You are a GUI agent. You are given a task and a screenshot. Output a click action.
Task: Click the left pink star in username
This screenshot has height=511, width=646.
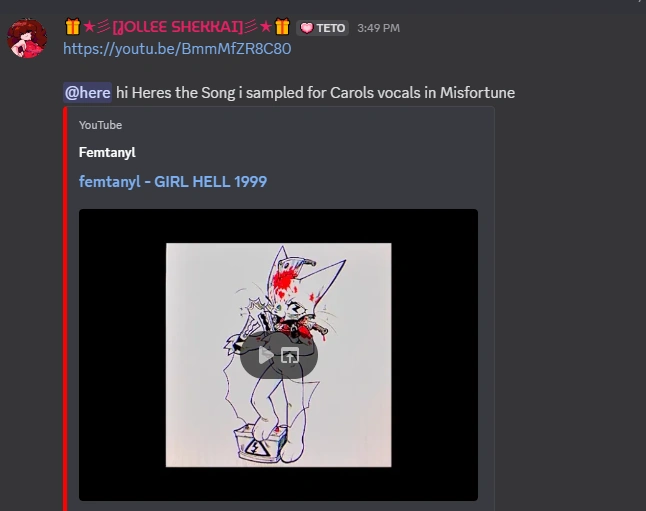pyautogui.click(x=89, y=27)
